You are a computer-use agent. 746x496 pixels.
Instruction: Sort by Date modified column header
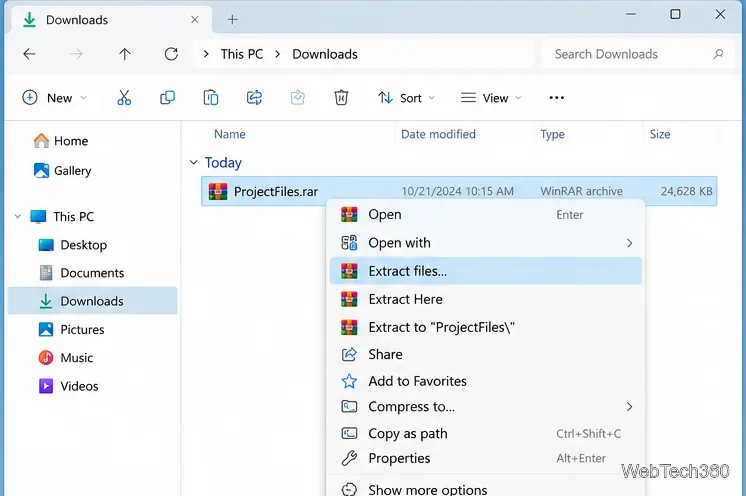pyautogui.click(x=438, y=134)
